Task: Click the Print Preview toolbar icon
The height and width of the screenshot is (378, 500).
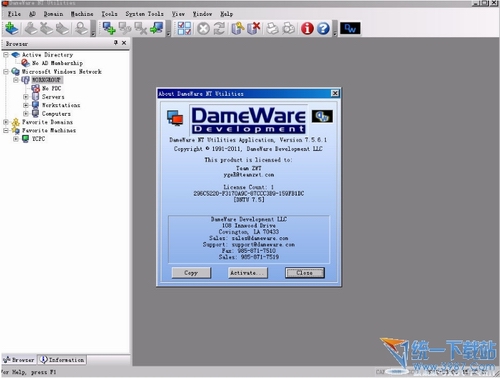Action: point(289,28)
